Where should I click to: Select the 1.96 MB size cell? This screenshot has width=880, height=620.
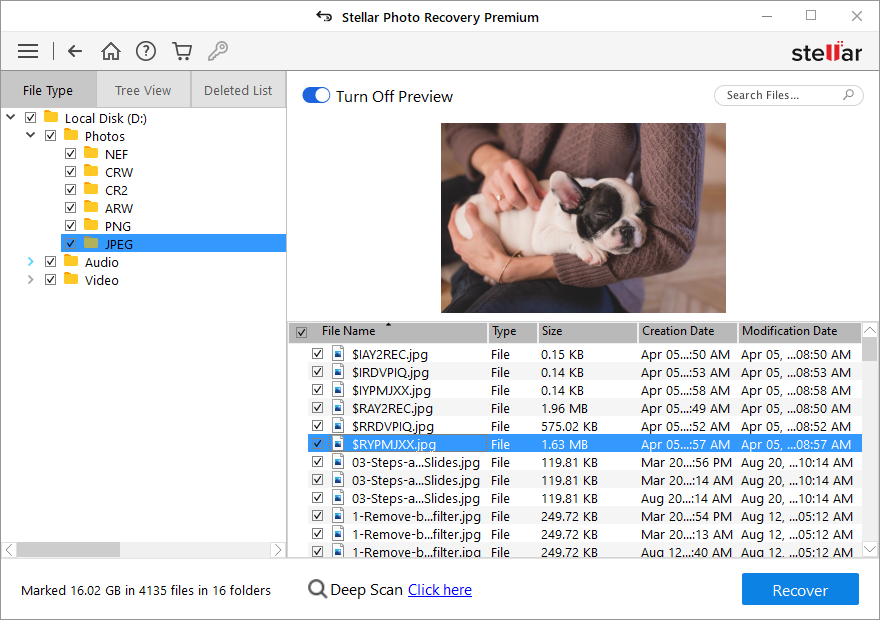pyautogui.click(x=564, y=408)
